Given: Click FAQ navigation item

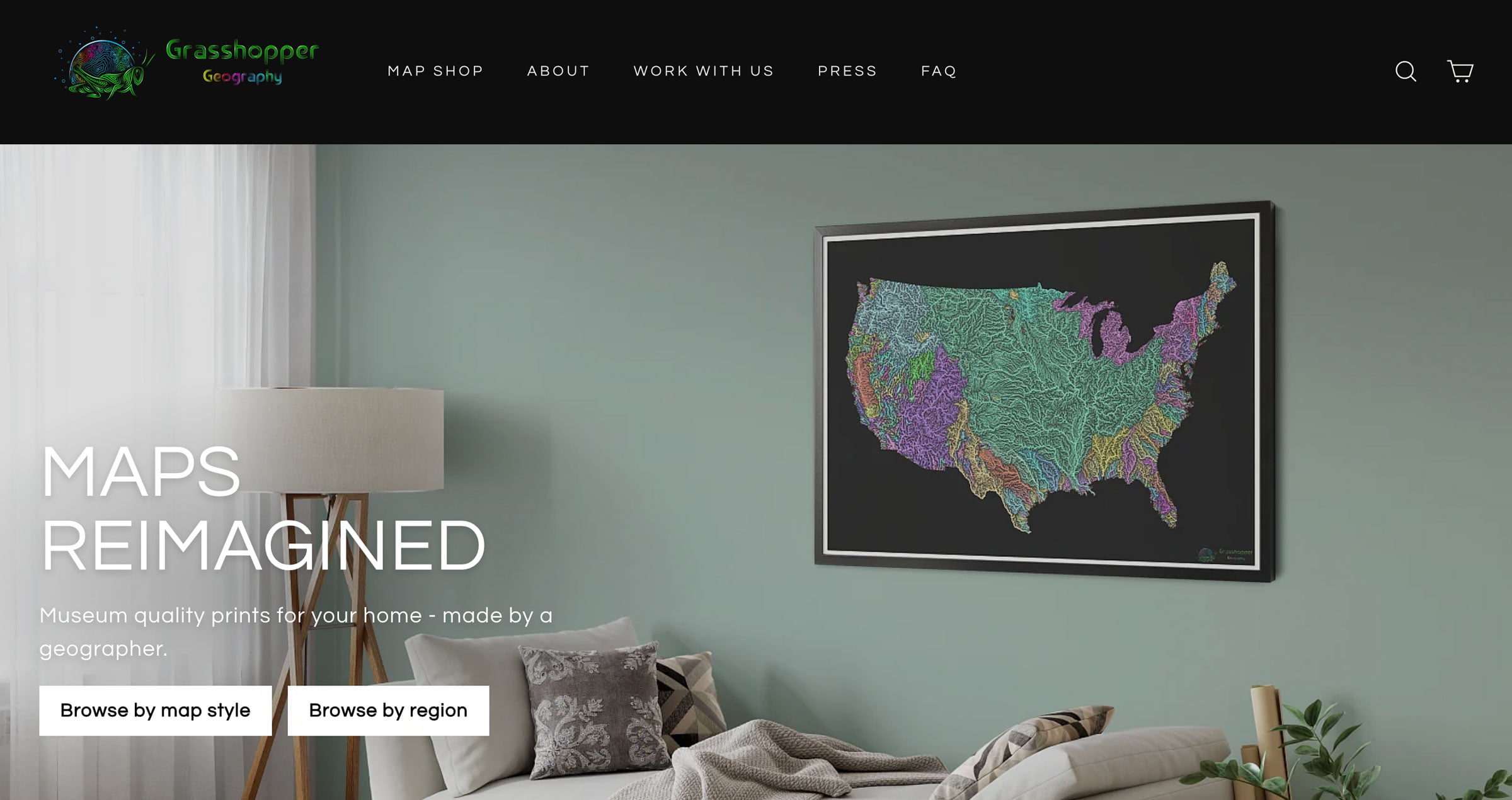Looking at the screenshot, I should [x=938, y=71].
